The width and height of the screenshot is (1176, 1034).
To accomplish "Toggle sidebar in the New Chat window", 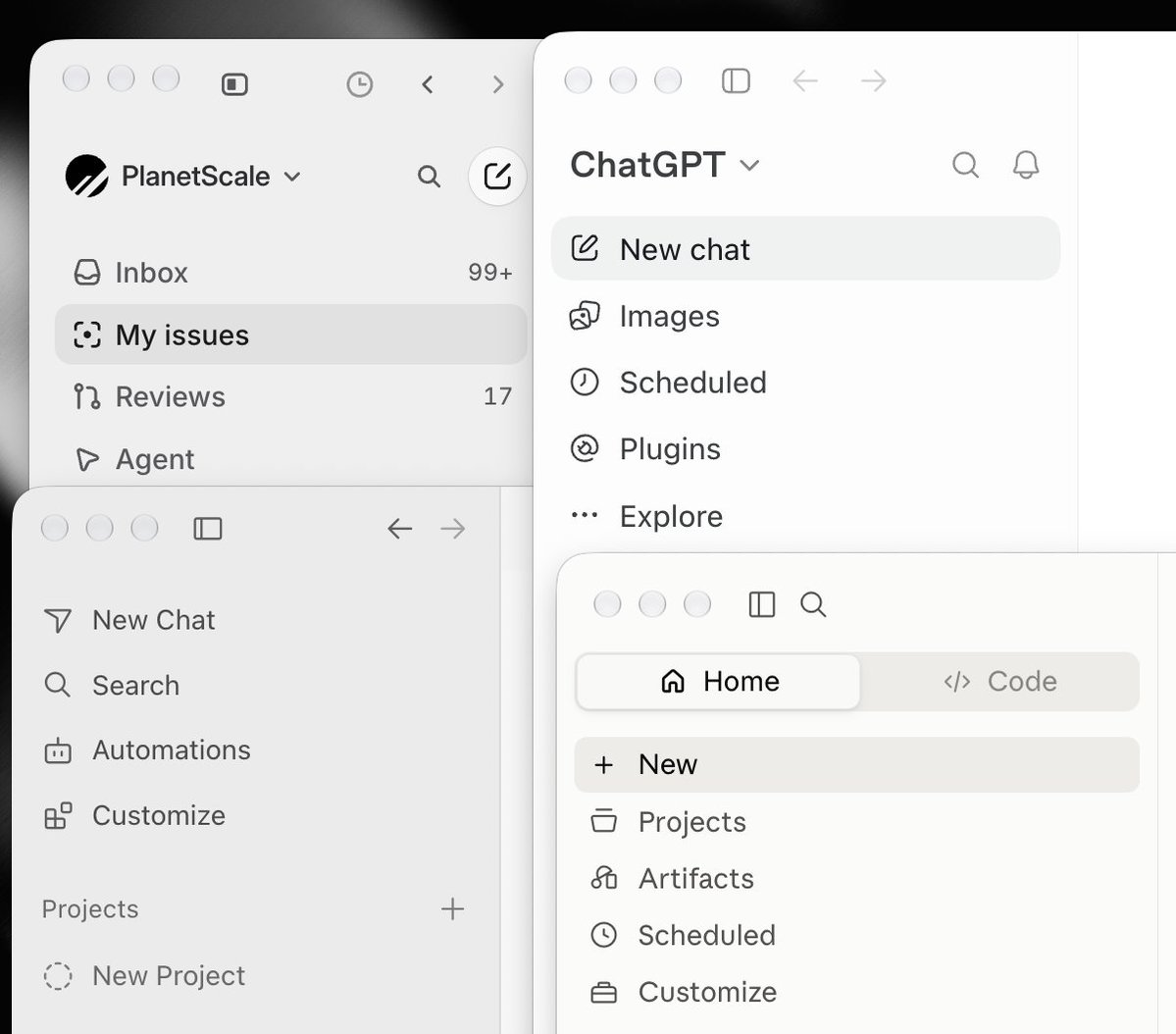I will click(x=208, y=528).
